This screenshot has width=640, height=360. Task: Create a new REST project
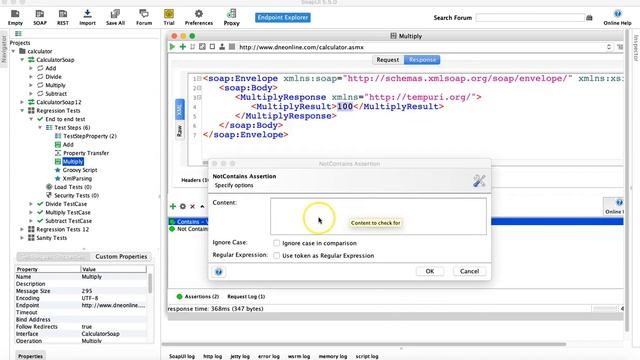63,17
